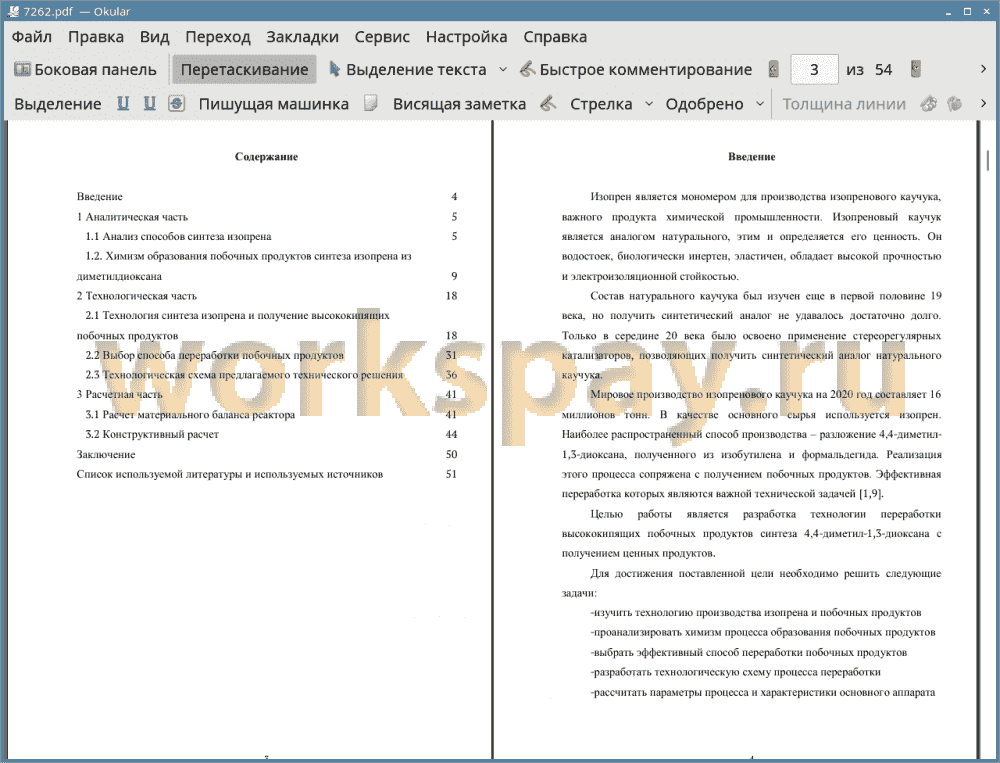Click contents line '1.2. Химизм образования побочных продуктов'
The image size is (1000, 763).
point(249,256)
